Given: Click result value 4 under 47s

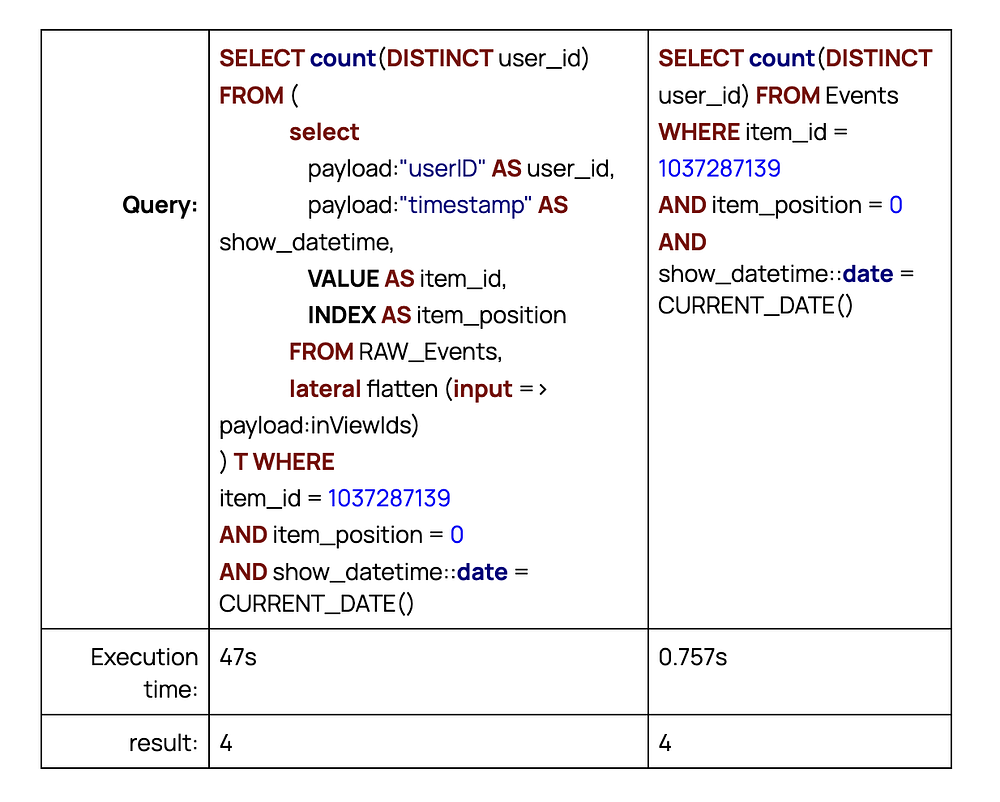Looking at the screenshot, I should pos(227,743).
